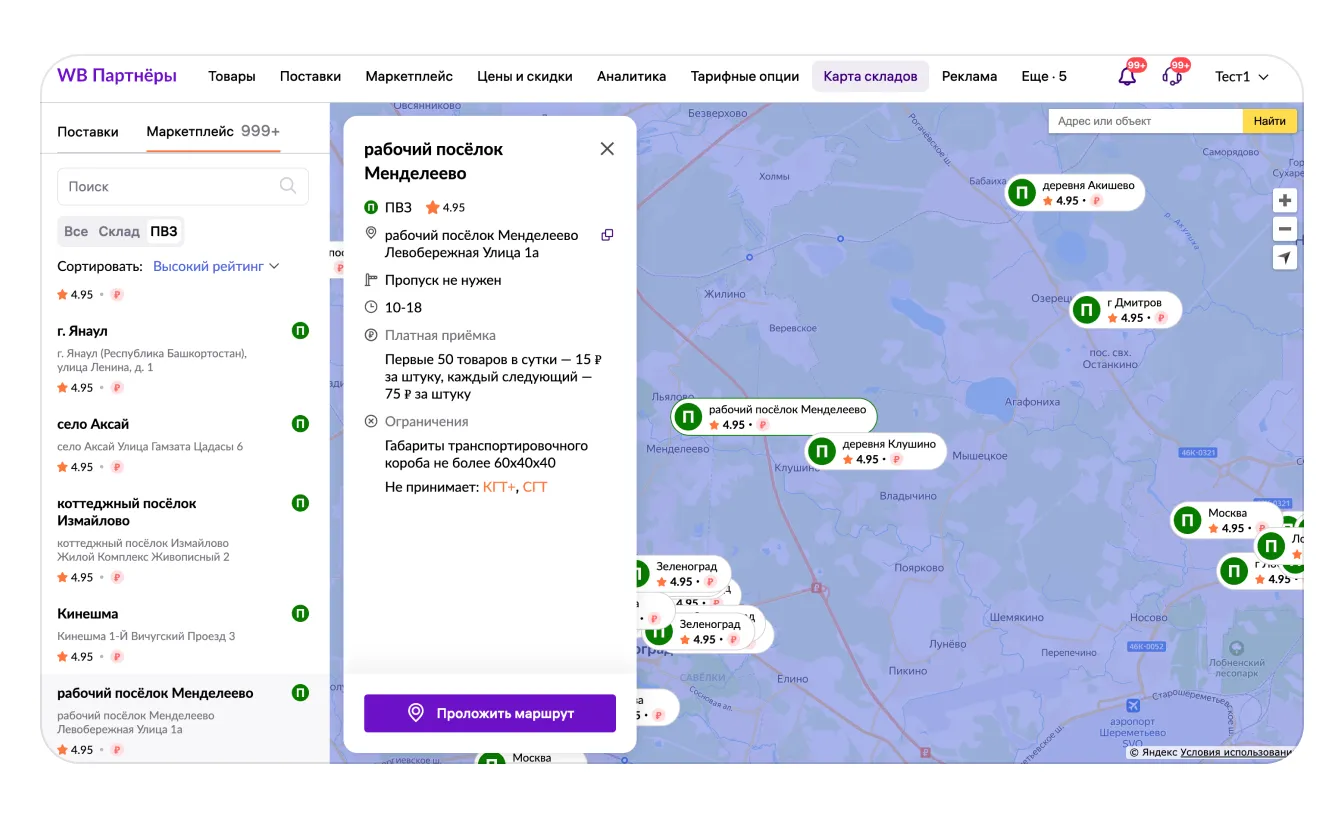Copy the Менделеево address with copy icon
Screen dimensions: 1344x818
(x=606, y=235)
